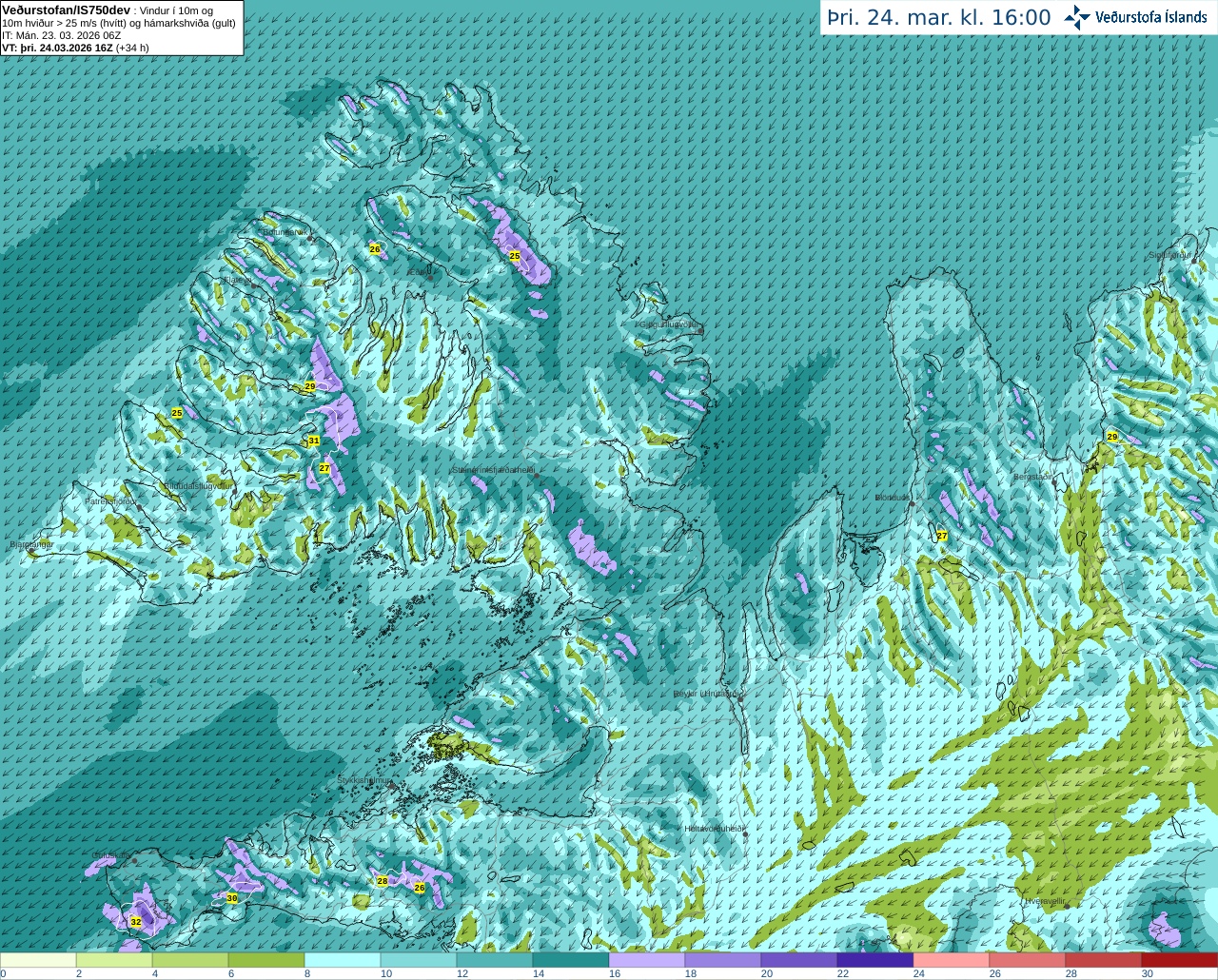Viewport: 1218px width, 980px height.
Task: Click the Patreksfjörður station label
Action: click(111, 500)
